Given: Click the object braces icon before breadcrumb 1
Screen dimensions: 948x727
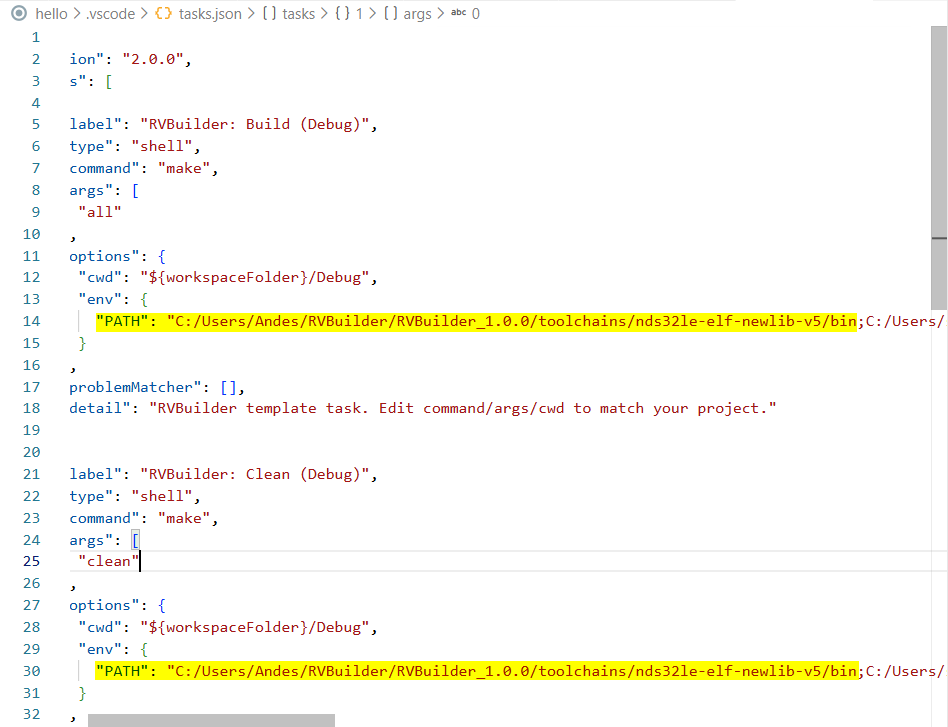Looking at the screenshot, I should (x=343, y=14).
